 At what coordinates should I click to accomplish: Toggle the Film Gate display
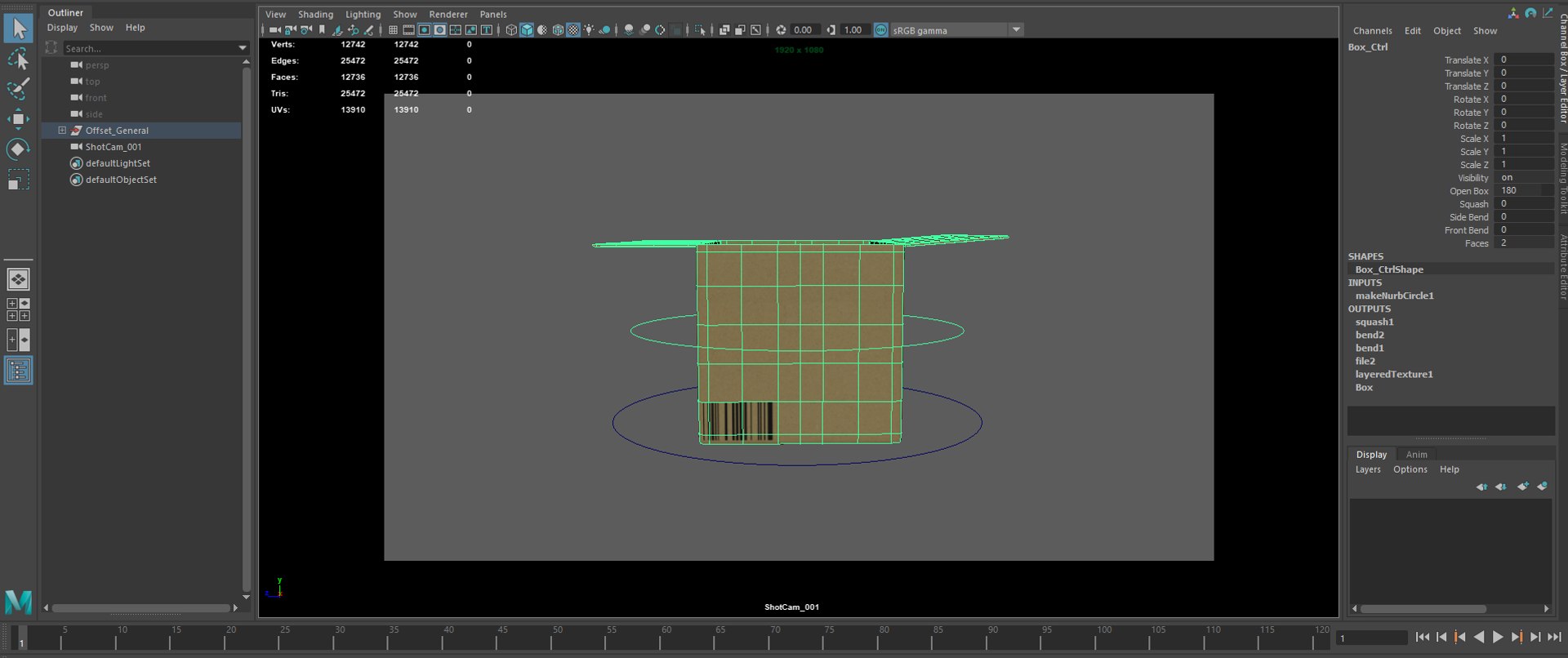tap(408, 30)
